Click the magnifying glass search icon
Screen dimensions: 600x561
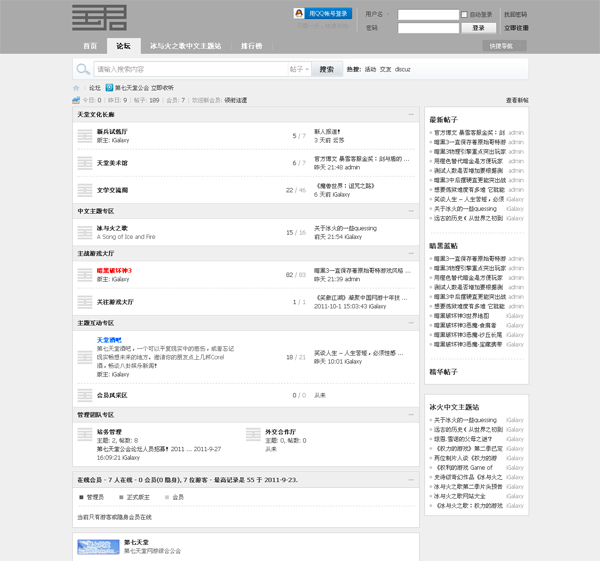pos(83,69)
